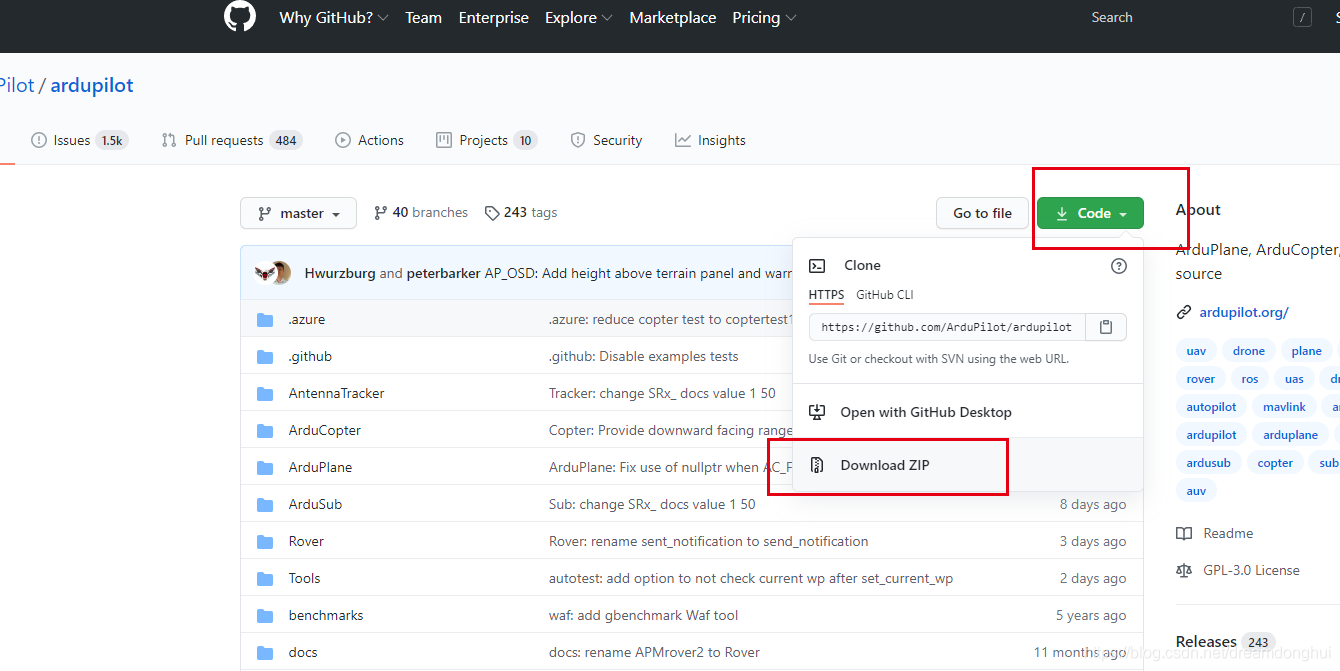Click the GitHub octocat logo
The image size is (1340, 671).
pyautogui.click(x=240, y=16)
